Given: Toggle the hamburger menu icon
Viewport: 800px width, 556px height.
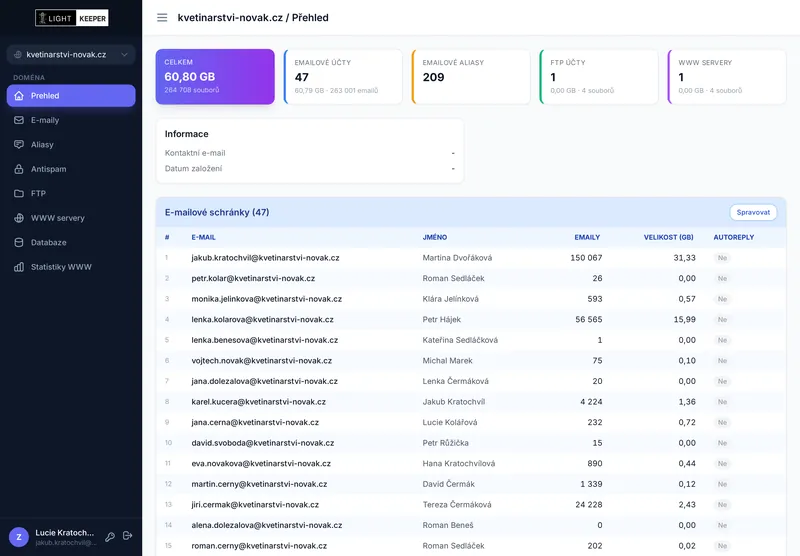Looking at the screenshot, I should (162, 18).
